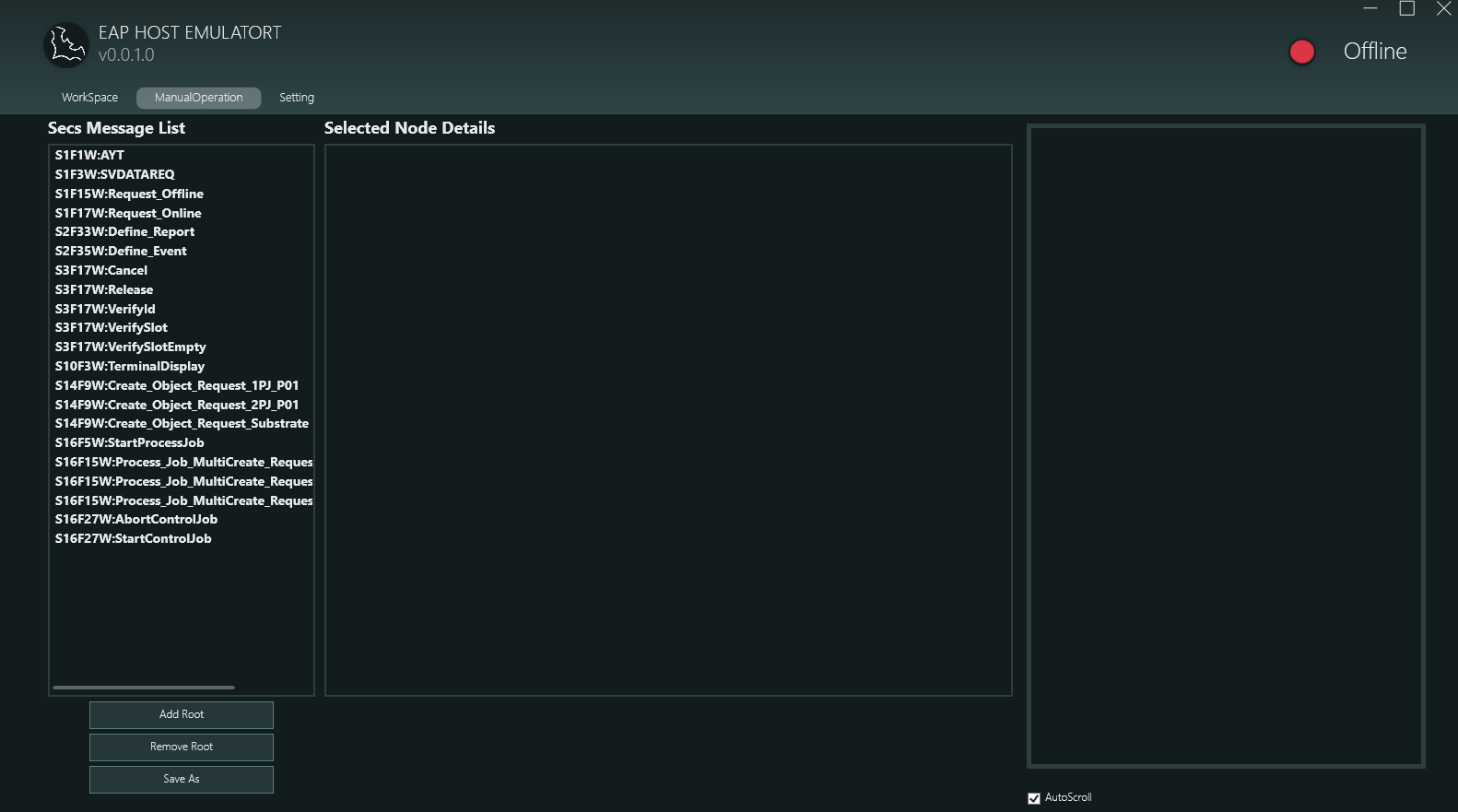Toggle the AutoScroll checkbox

pos(1034,798)
